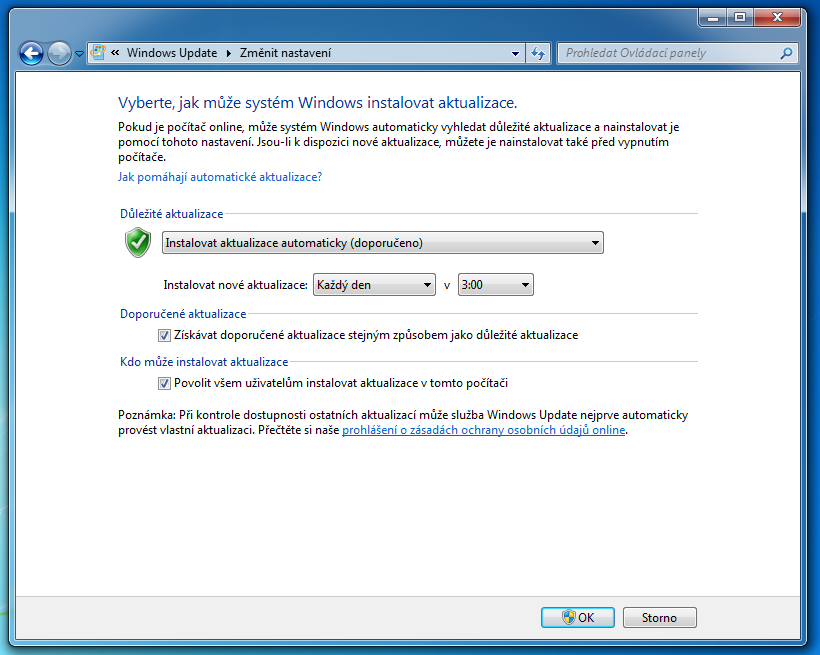Expand the arrow after Windows Update breadcrumb
The width and height of the screenshot is (820, 655).
(229, 53)
